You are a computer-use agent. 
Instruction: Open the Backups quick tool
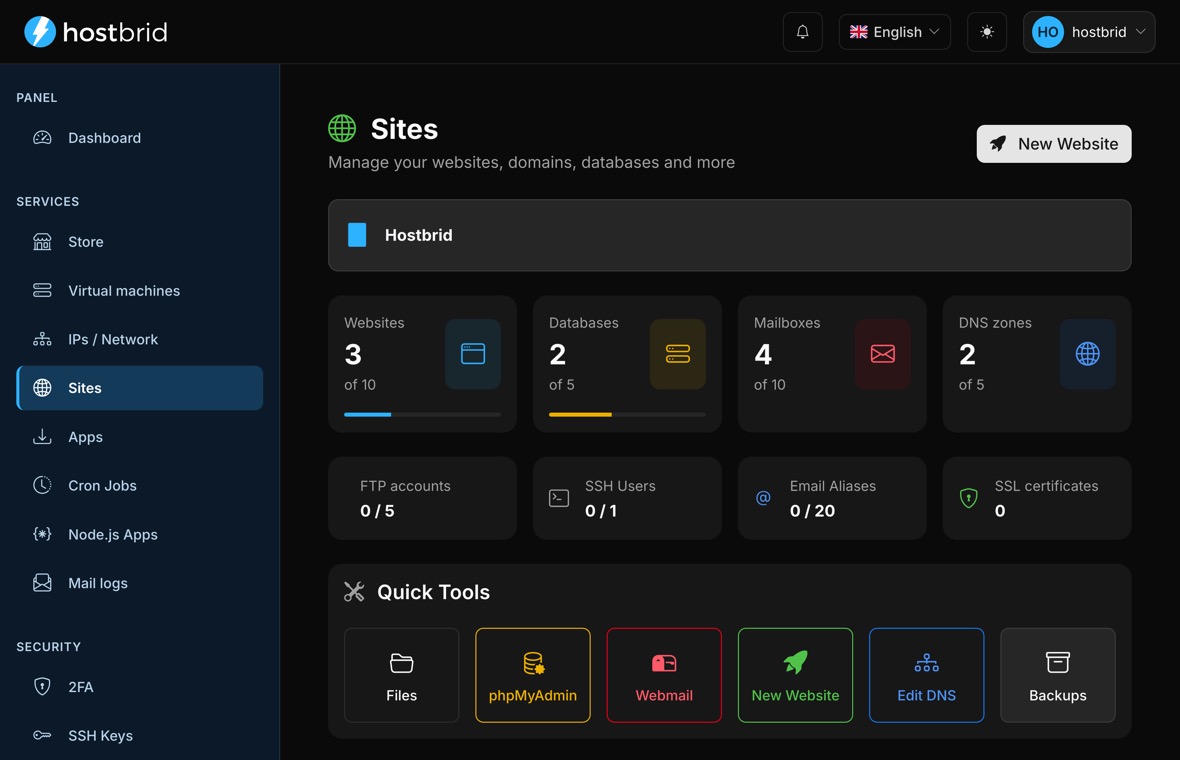click(1057, 675)
